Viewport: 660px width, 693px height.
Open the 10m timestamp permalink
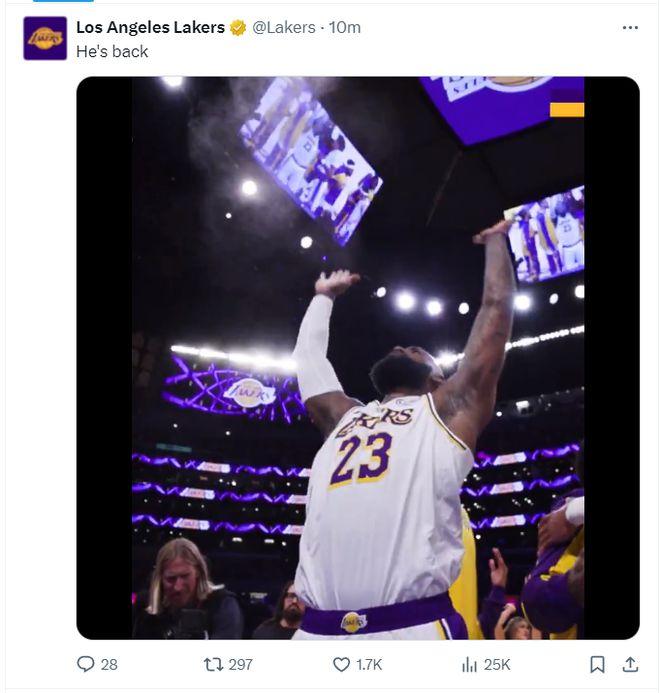point(345,27)
